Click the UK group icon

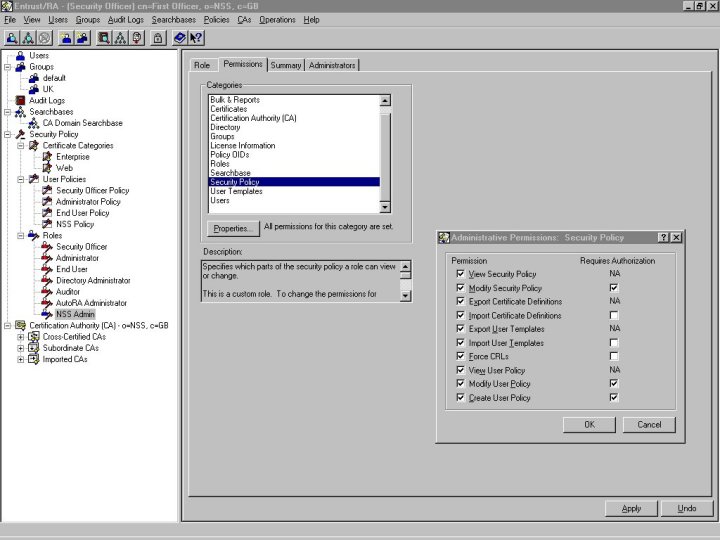pyautogui.click(x=34, y=89)
